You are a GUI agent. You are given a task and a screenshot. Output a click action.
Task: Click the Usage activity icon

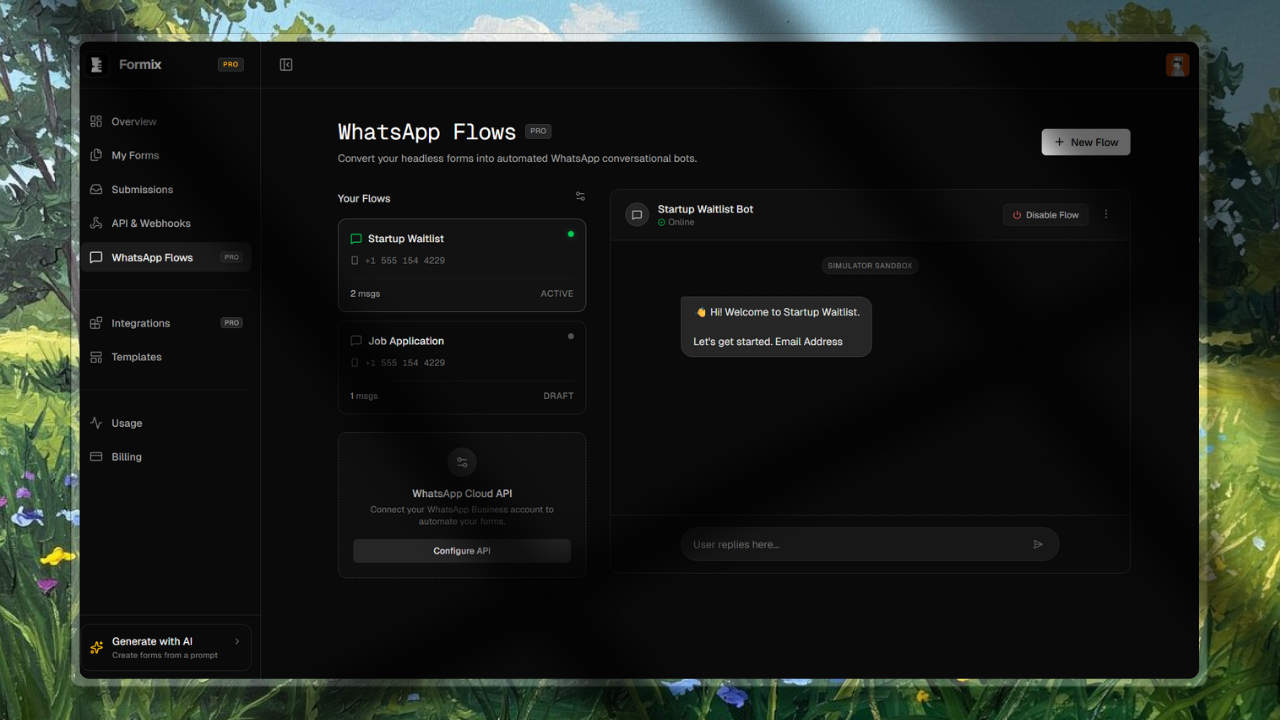point(96,423)
